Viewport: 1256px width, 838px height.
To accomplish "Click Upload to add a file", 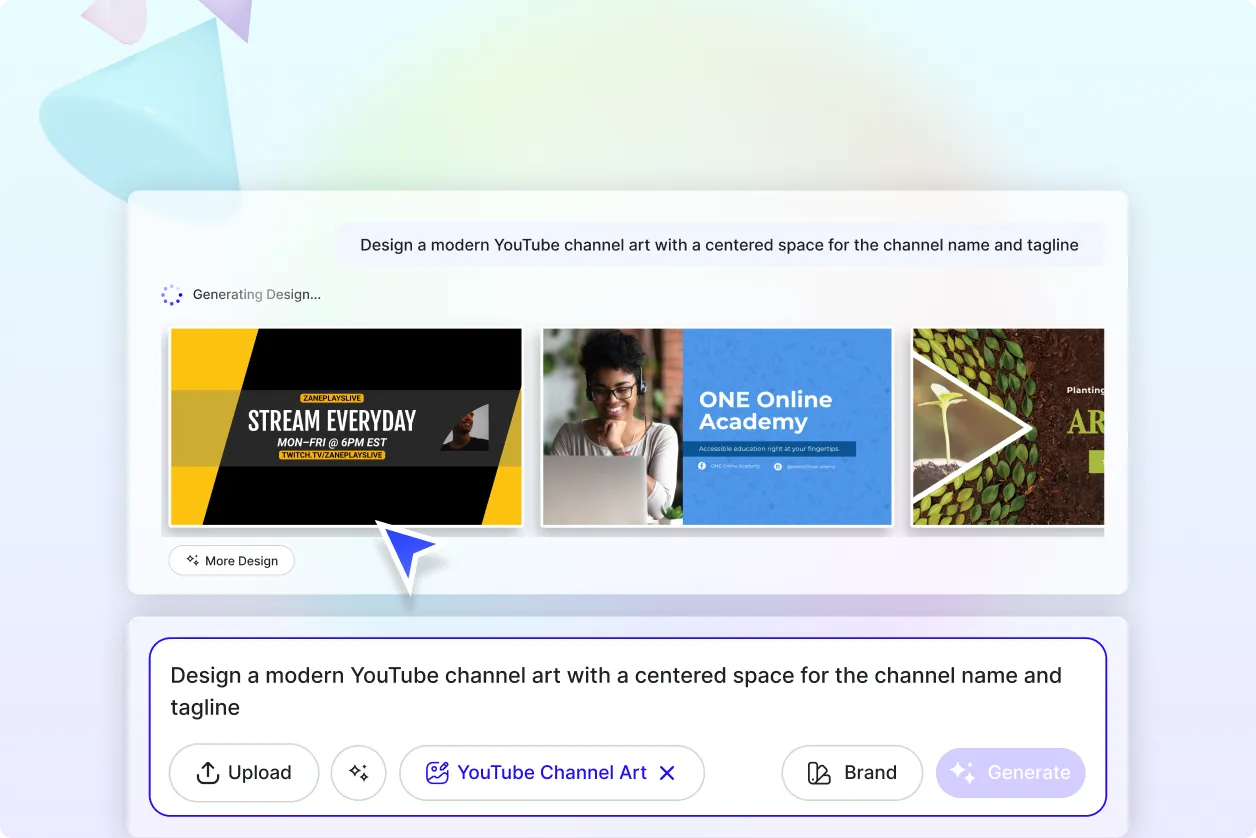I will [x=243, y=772].
